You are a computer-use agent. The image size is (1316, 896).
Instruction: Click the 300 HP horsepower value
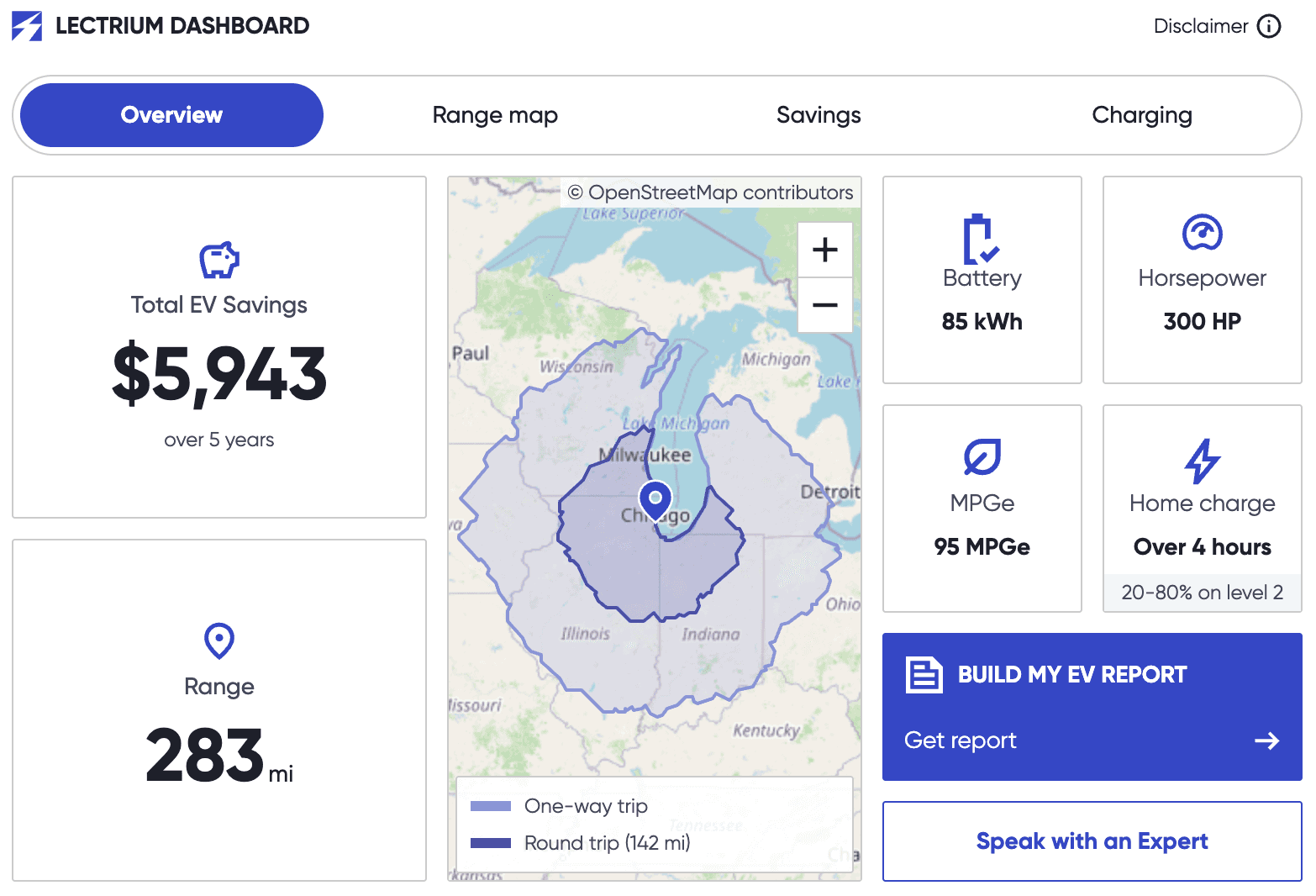(1203, 321)
